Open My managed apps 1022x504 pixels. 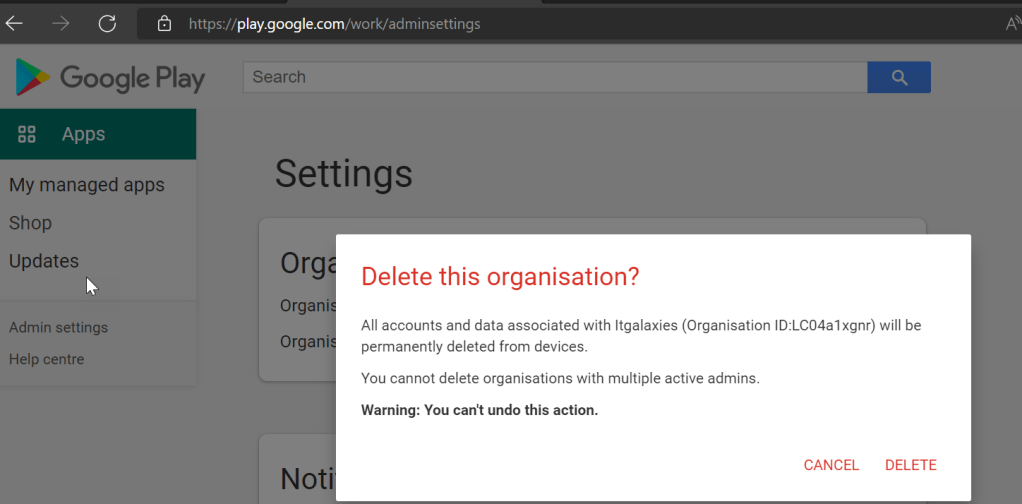87,185
